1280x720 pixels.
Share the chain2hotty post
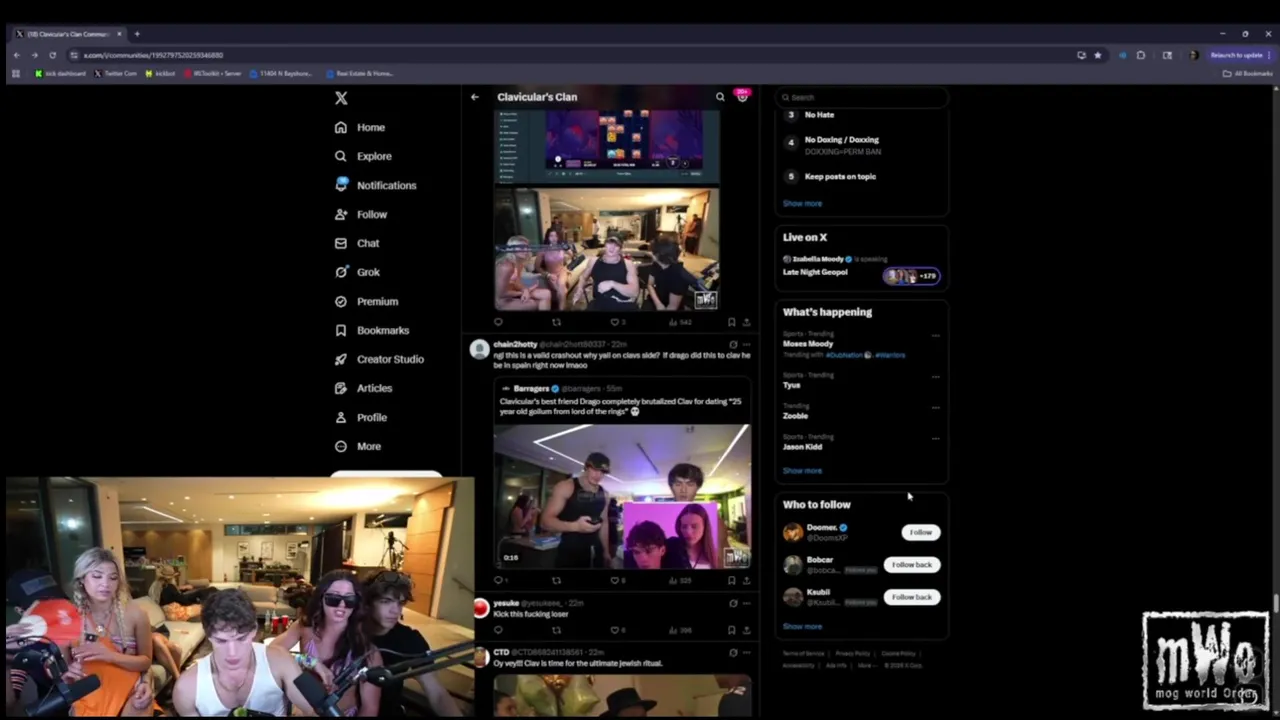pyautogui.click(x=746, y=580)
